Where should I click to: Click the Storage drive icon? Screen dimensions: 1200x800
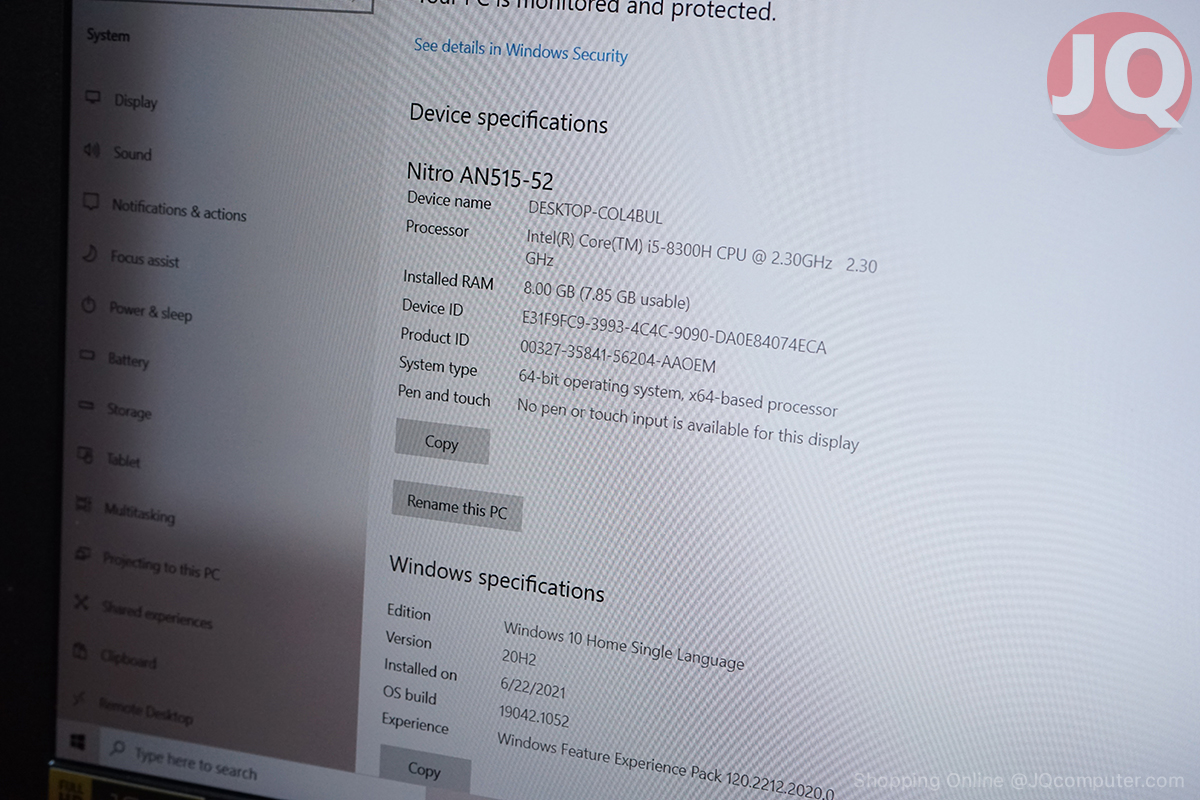point(87,407)
